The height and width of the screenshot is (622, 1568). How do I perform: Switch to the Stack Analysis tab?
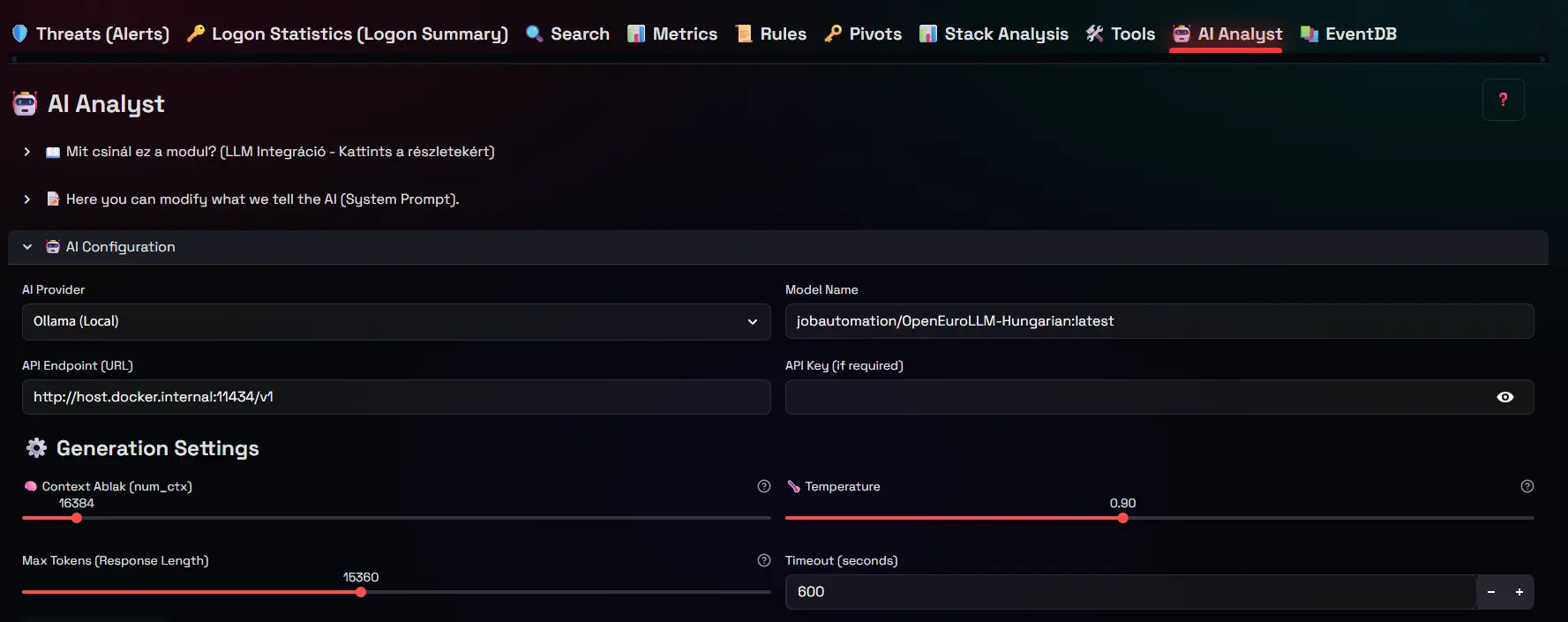[x=994, y=34]
